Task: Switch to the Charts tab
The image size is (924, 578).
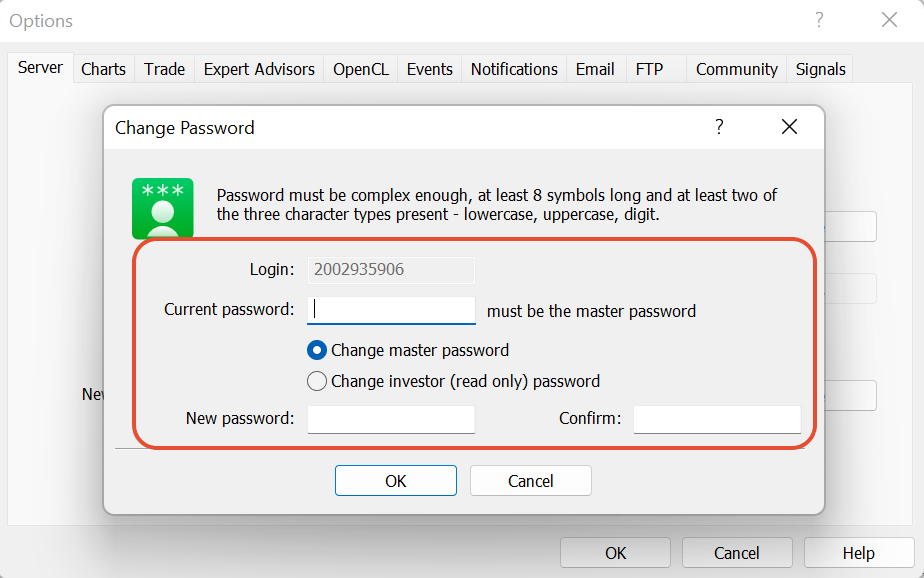Action: [104, 69]
